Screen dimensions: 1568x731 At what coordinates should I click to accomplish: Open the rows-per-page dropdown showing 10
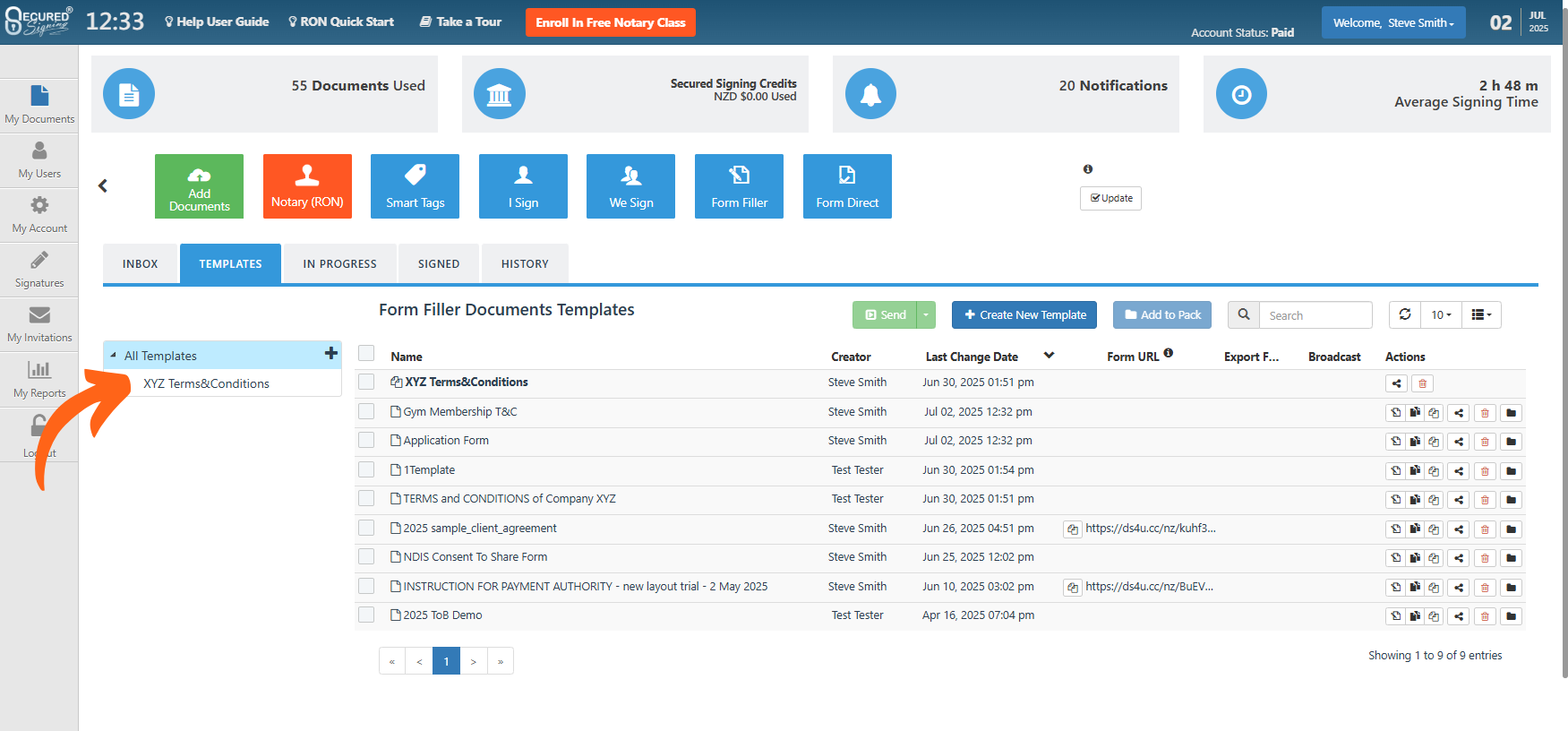(x=1441, y=314)
